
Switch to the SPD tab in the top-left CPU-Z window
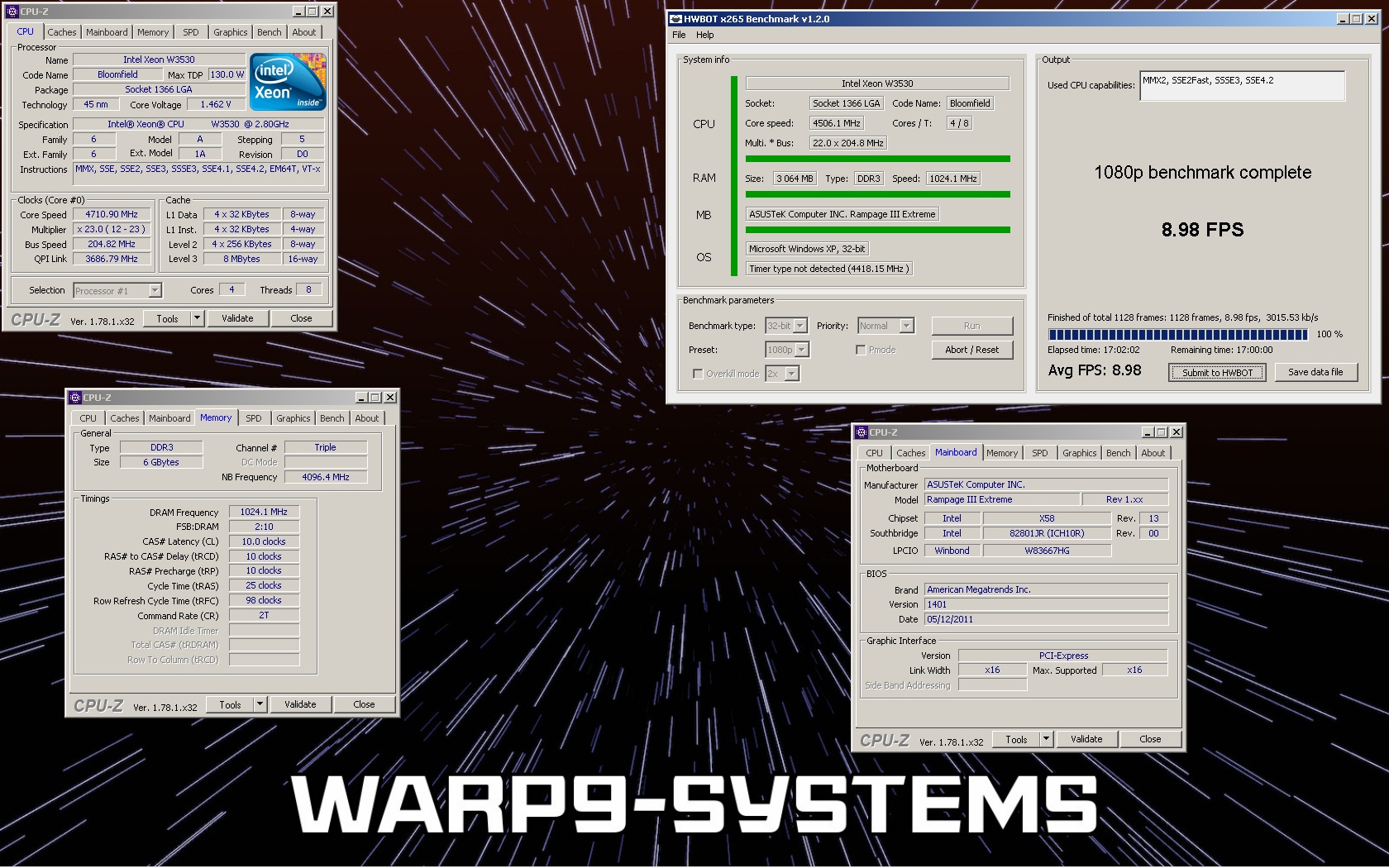[191, 32]
